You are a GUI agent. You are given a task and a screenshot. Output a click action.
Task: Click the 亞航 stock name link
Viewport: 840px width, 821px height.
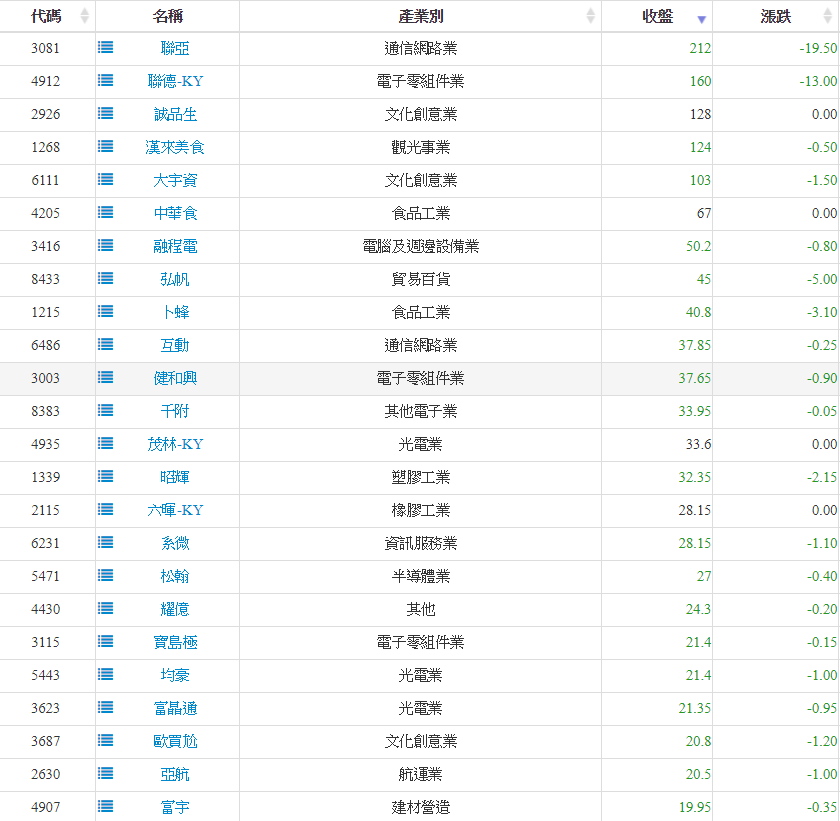tap(175, 774)
